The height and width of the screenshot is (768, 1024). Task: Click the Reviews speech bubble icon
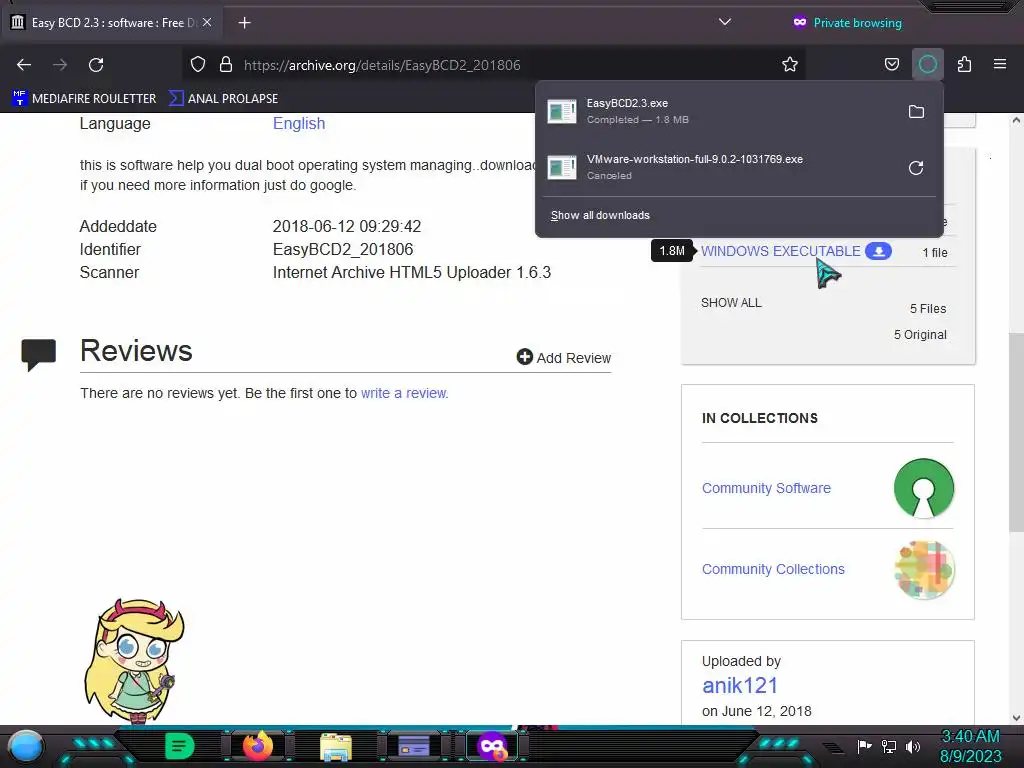click(x=39, y=355)
